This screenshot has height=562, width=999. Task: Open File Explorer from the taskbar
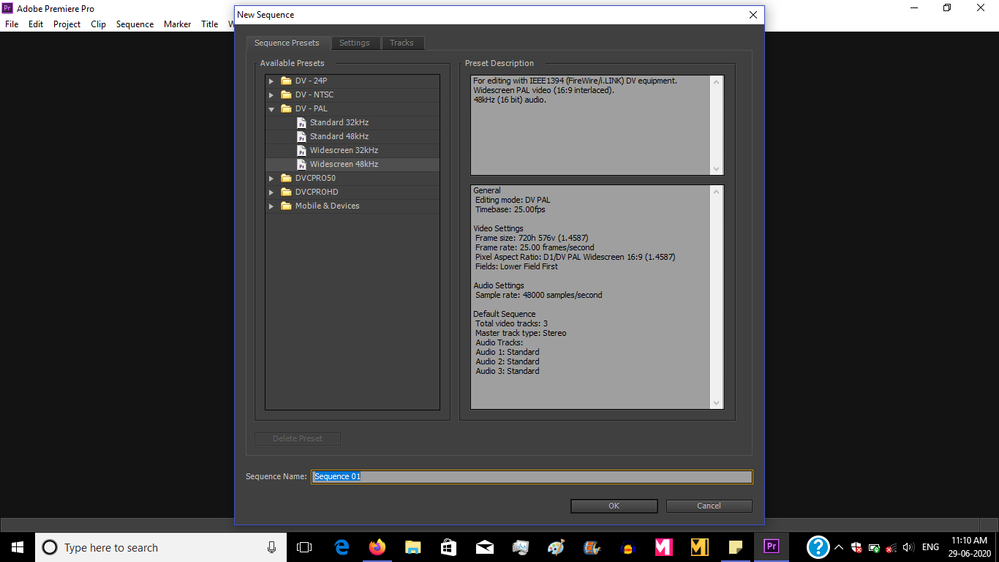point(413,547)
